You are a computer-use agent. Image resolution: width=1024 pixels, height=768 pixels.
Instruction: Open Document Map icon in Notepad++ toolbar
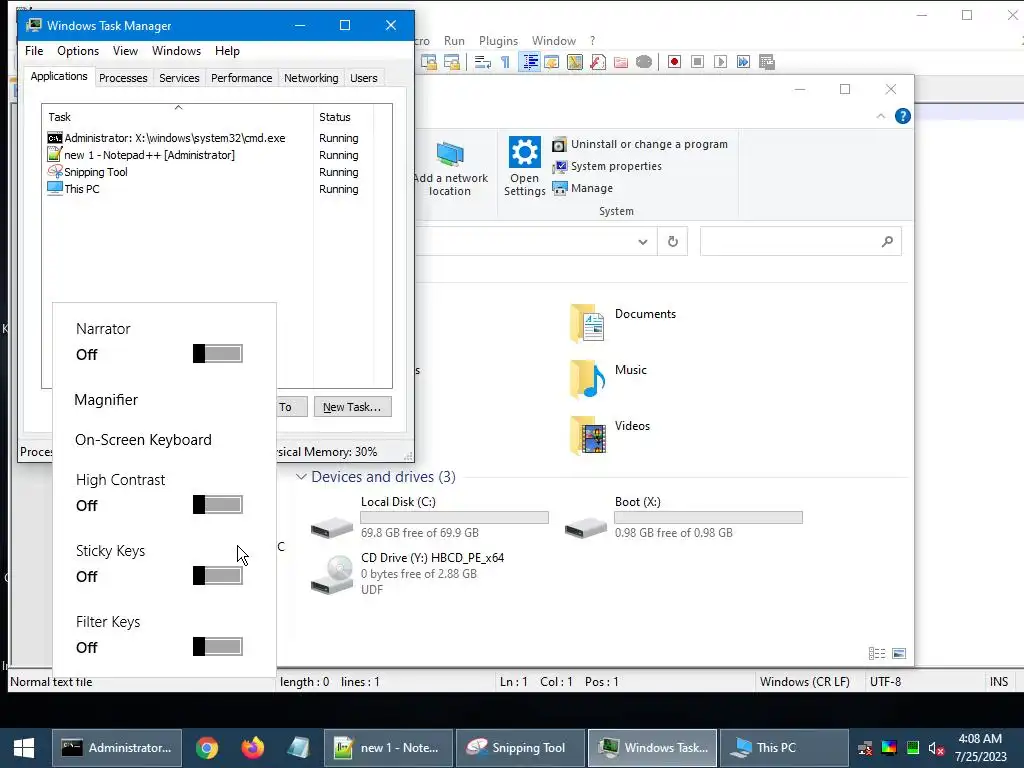coord(575,62)
